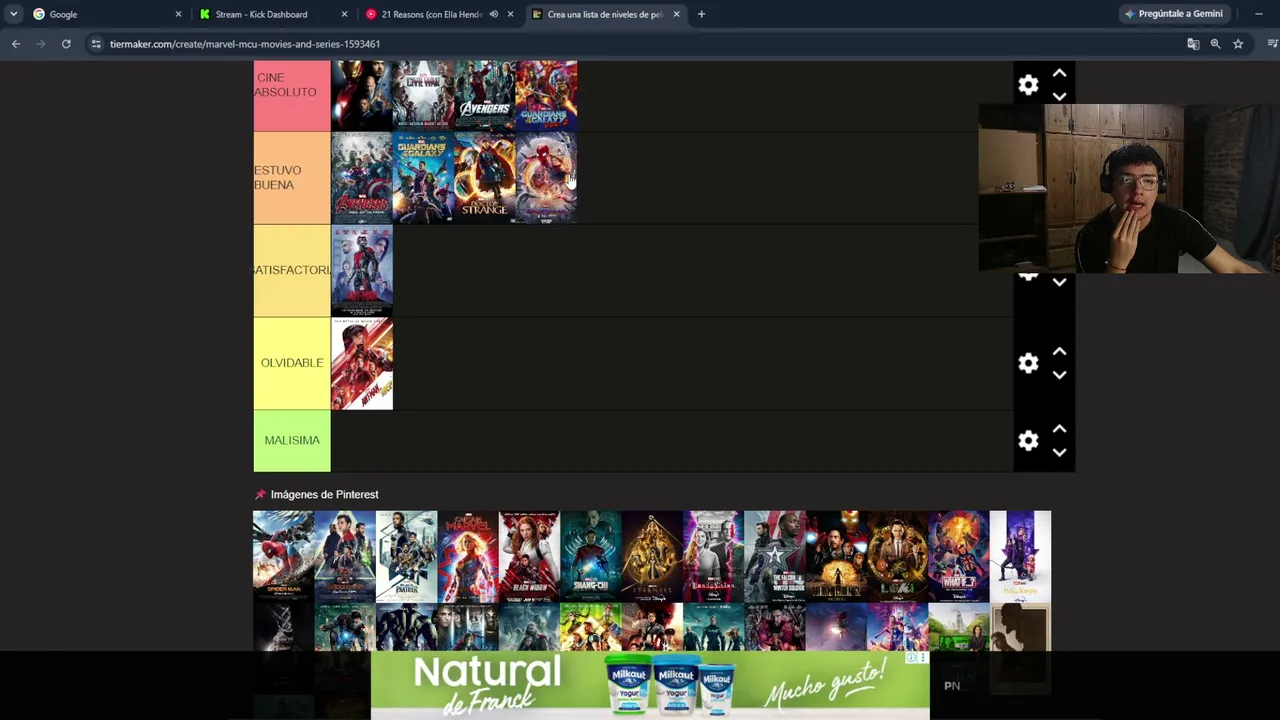Pick the What If...? poster
The height and width of the screenshot is (720, 1280).
pyautogui.click(x=959, y=556)
